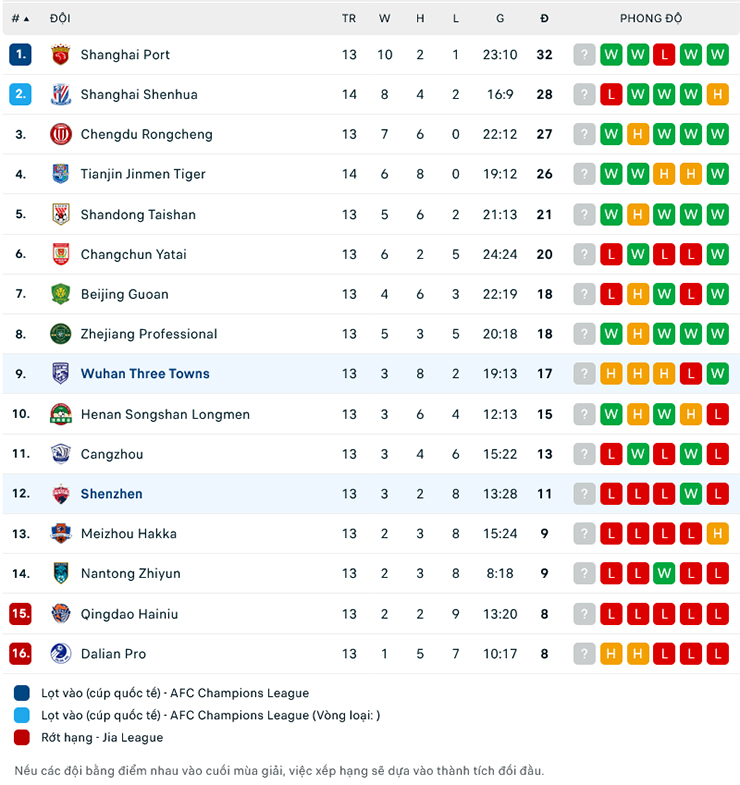This screenshot has width=740, height=785.
Task: Sort the table by Đ points column
Action: point(544,18)
